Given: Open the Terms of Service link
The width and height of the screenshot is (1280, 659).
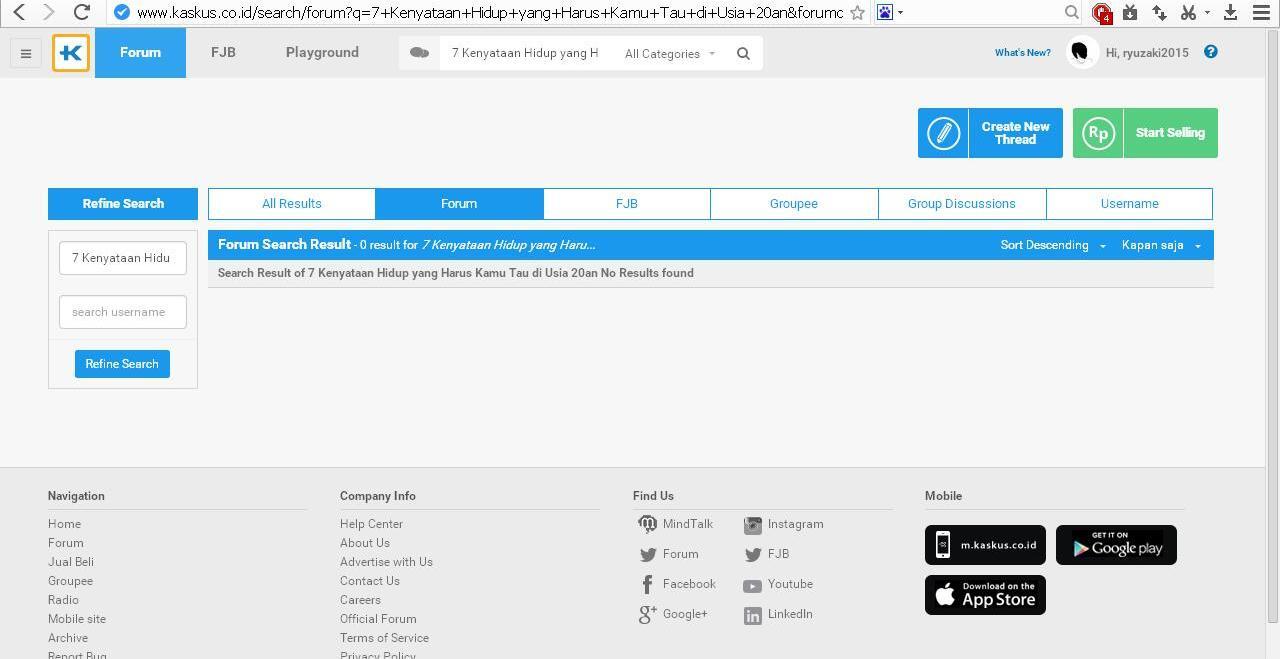Looking at the screenshot, I should click(384, 638).
